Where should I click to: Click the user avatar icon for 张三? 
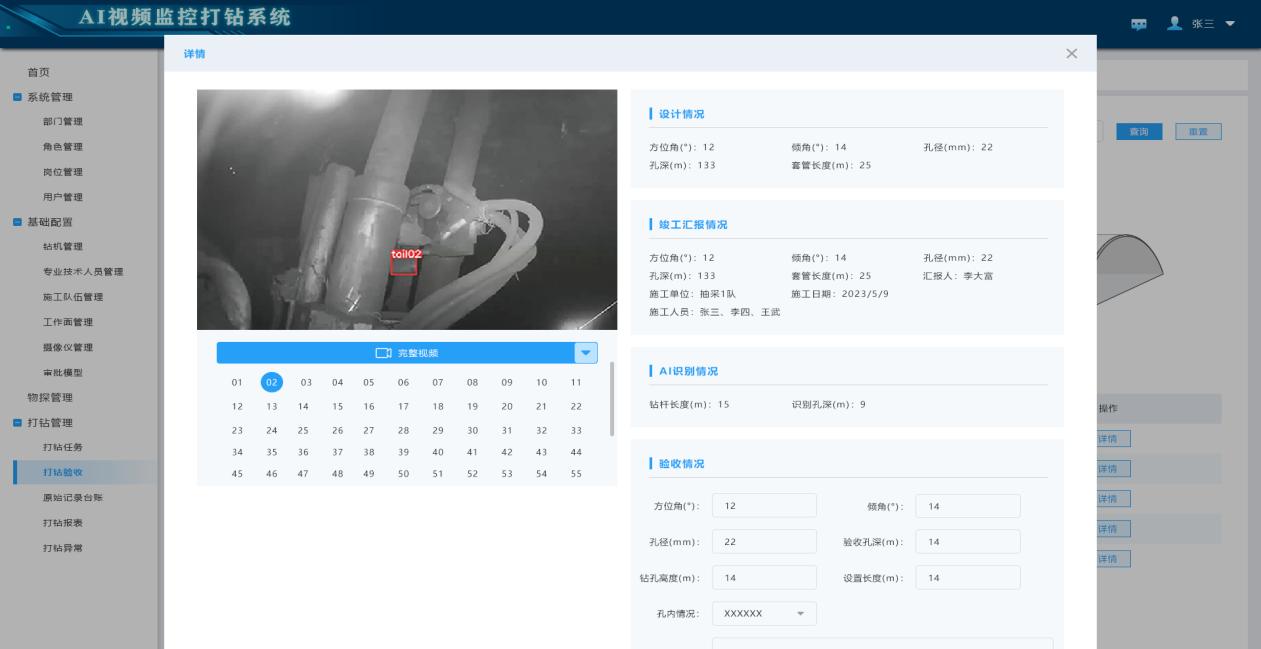pos(1175,23)
